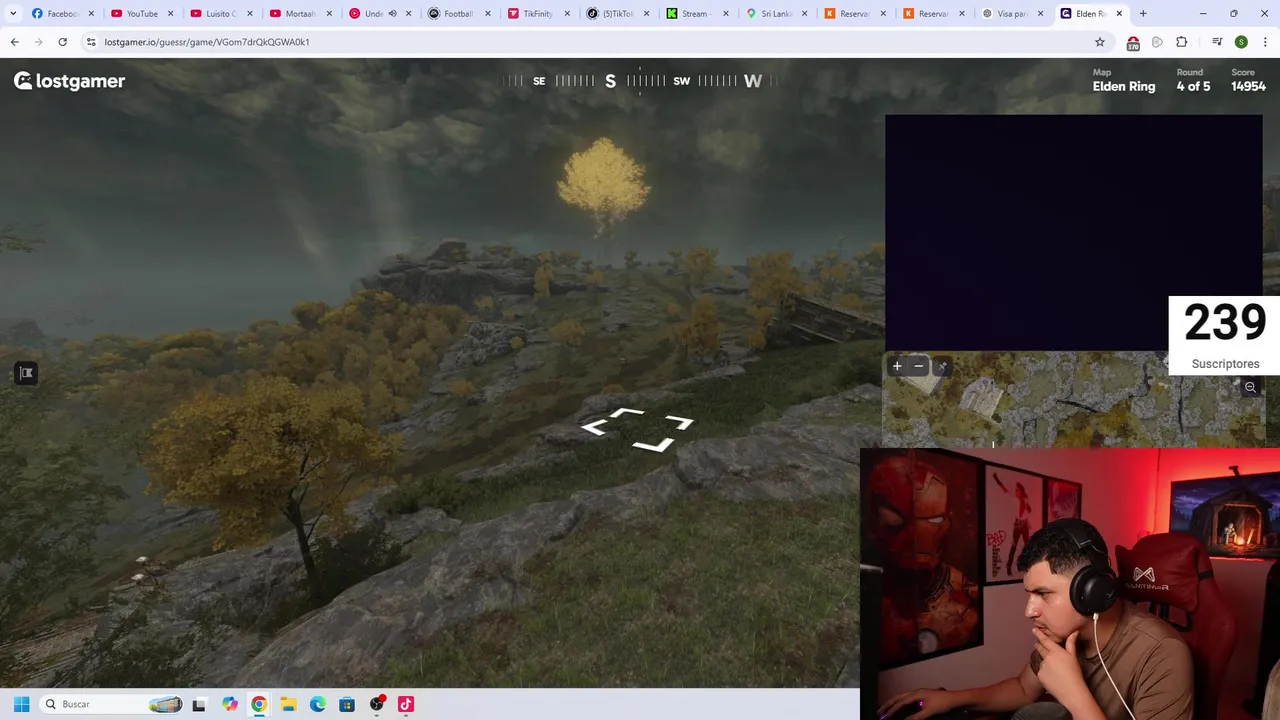
Task: Launch Copilot from the taskbar
Action: click(230, 704)
